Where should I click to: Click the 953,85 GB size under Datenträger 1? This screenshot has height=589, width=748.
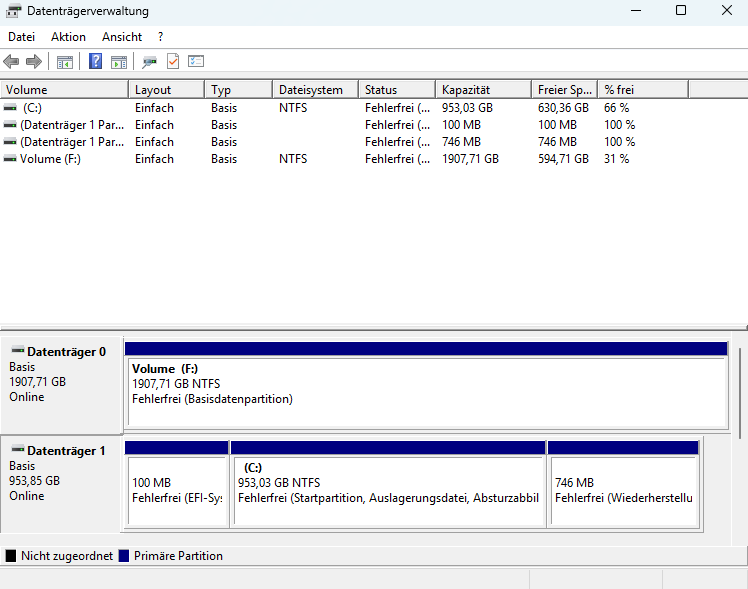coord(34,481)
